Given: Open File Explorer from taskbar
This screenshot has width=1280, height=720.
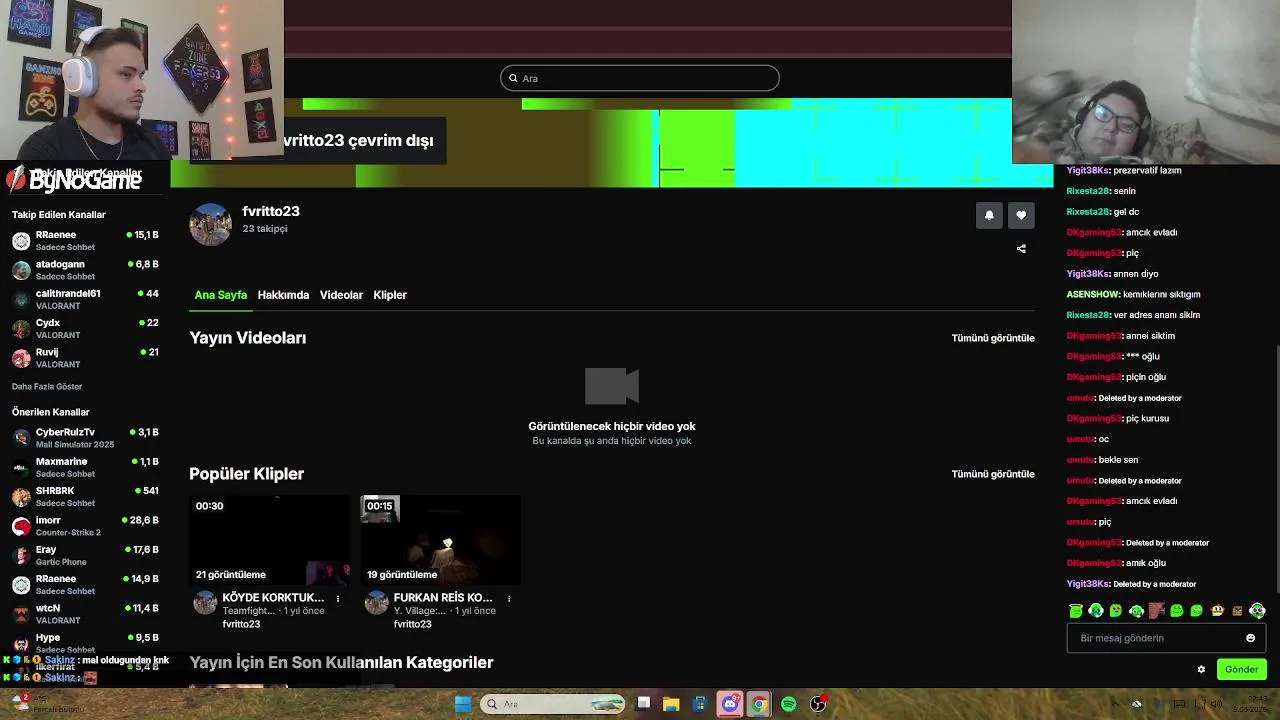Looking at the screenshot, I should point(671,704).
